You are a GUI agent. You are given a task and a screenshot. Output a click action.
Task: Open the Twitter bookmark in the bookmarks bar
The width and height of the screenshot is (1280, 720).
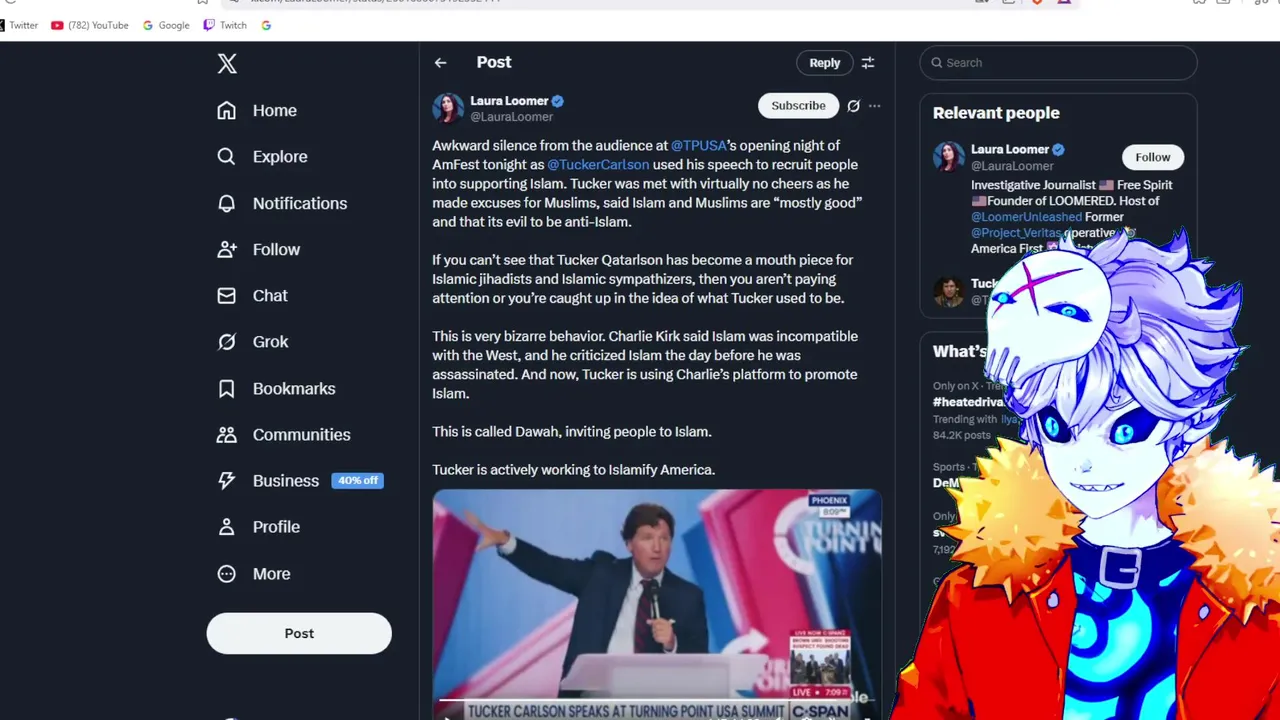click(18, 25)
